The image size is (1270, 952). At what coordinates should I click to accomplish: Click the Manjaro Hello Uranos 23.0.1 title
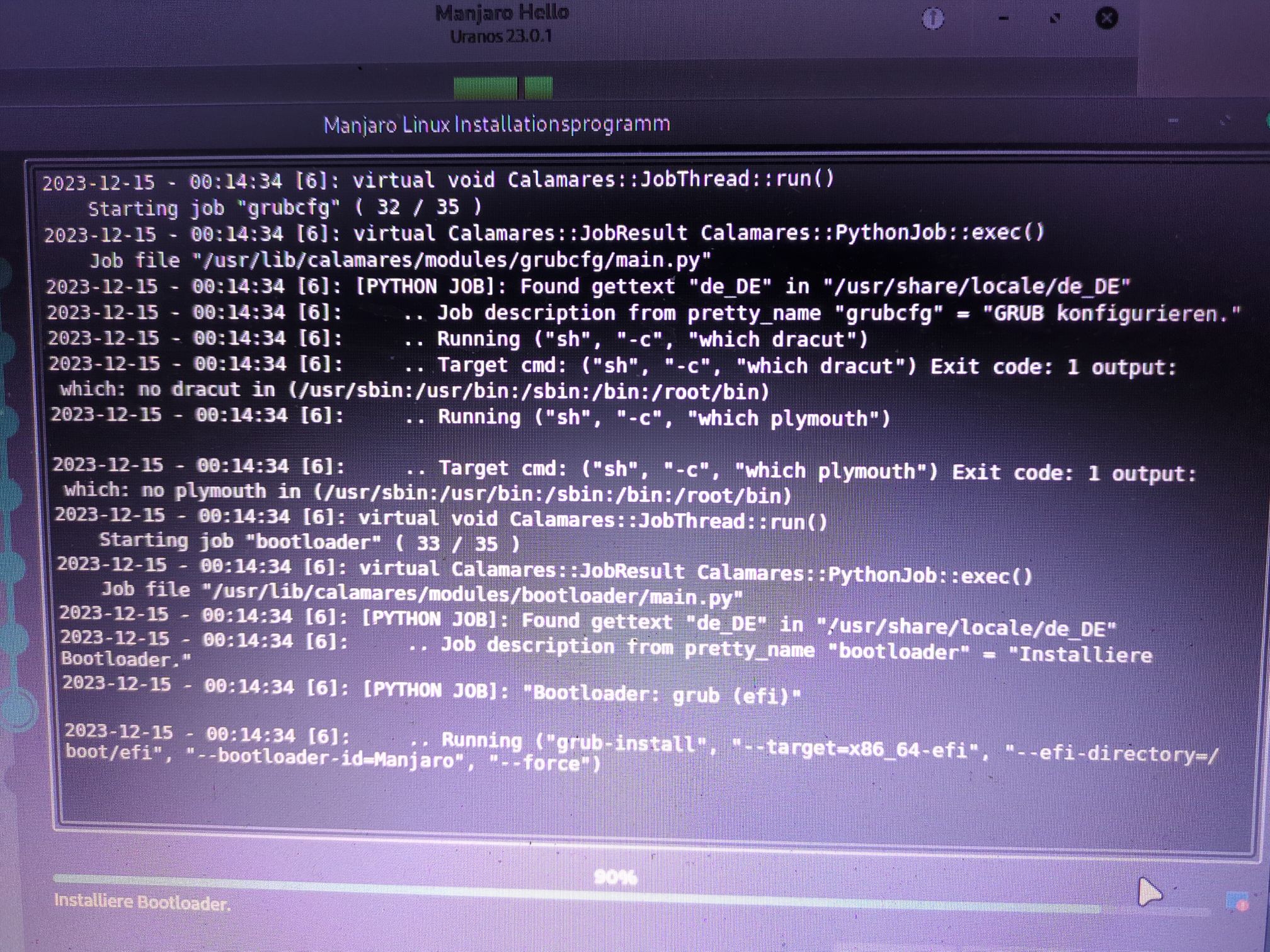pos(501,24)
